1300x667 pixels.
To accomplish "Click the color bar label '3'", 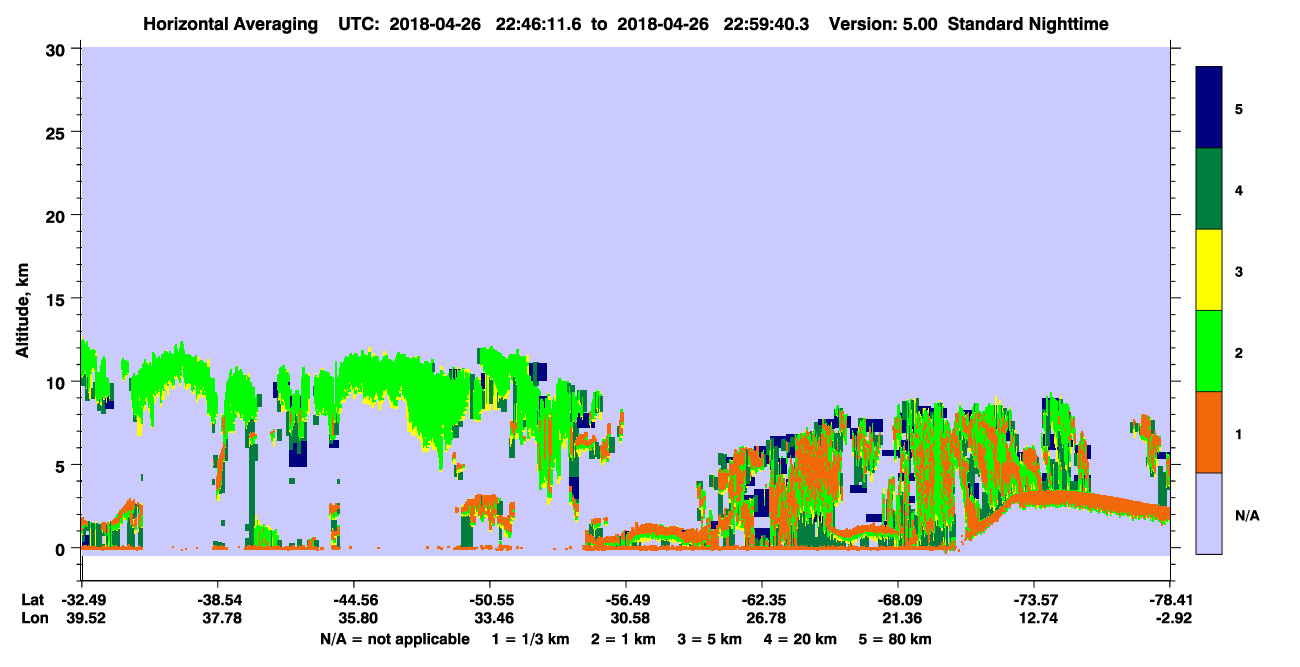I will [x=1239, y=271].
